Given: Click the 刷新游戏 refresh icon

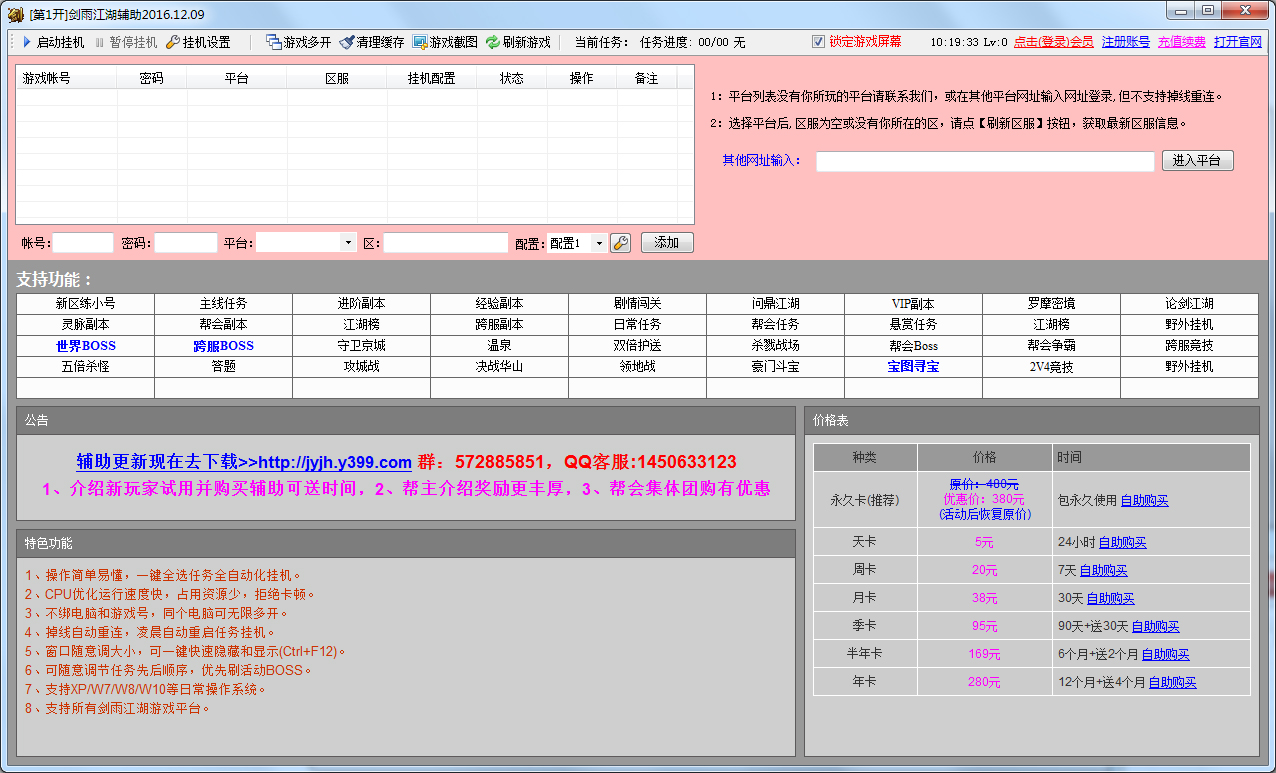Looking at the screenshot, I should pyautogui.click(x=493, y=42).
